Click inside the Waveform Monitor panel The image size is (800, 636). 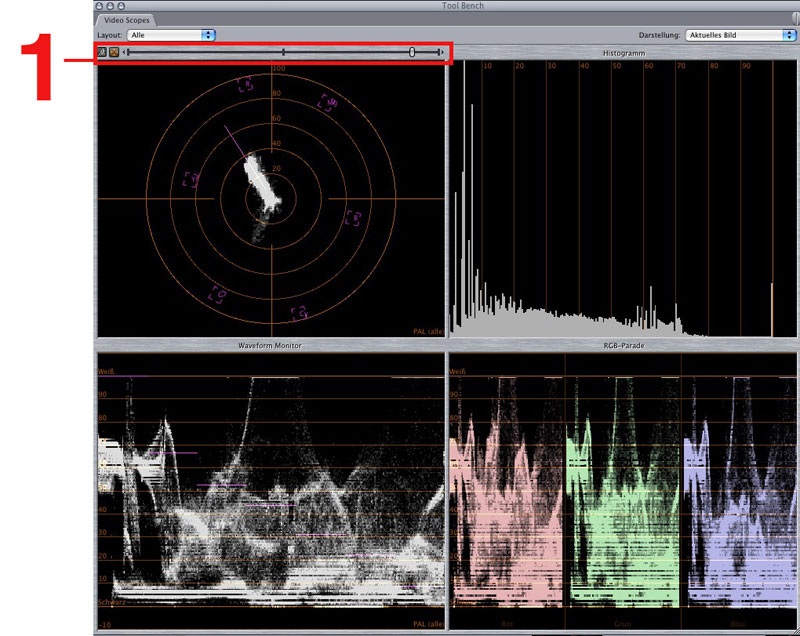(x=270, y=490)
